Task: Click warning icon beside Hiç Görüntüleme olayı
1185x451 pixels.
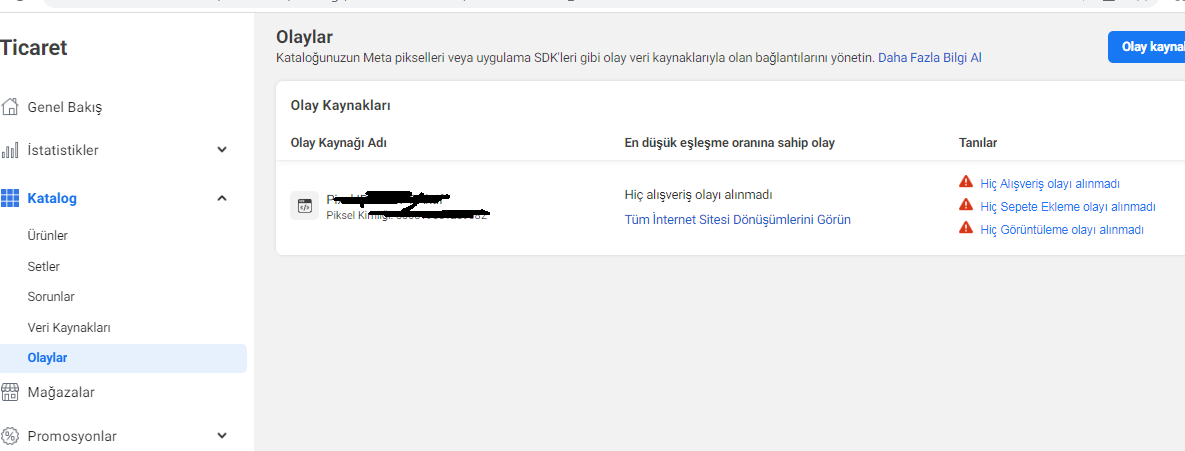Action: pyautogui.click(x=965, y=227)
